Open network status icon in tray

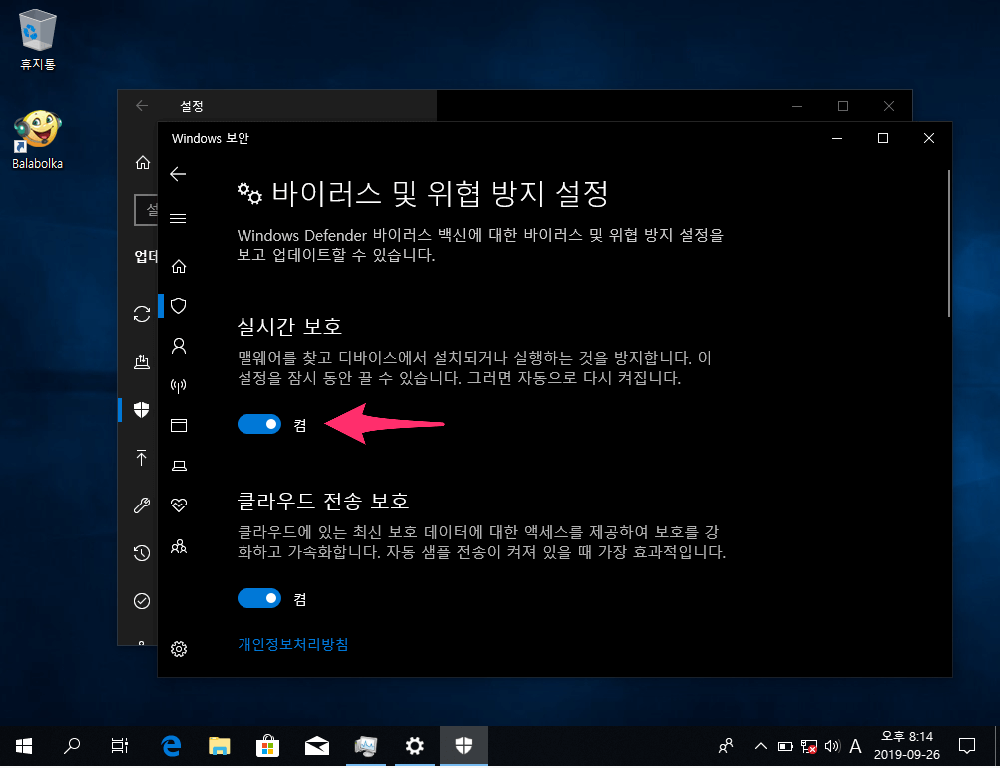(x=809, y=746)
